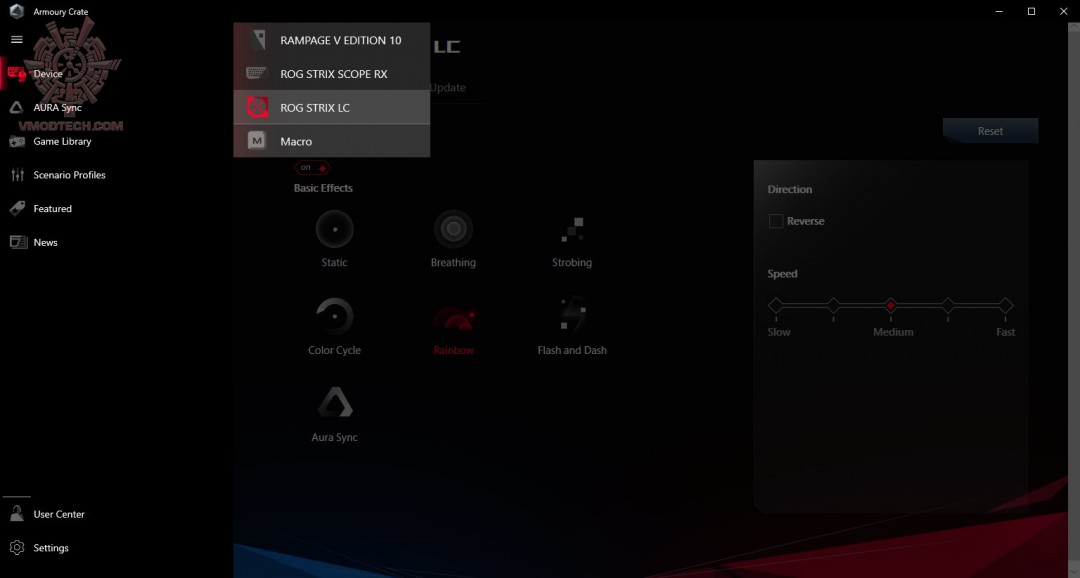Open Settings label in sidebar

tap(51, 548)
